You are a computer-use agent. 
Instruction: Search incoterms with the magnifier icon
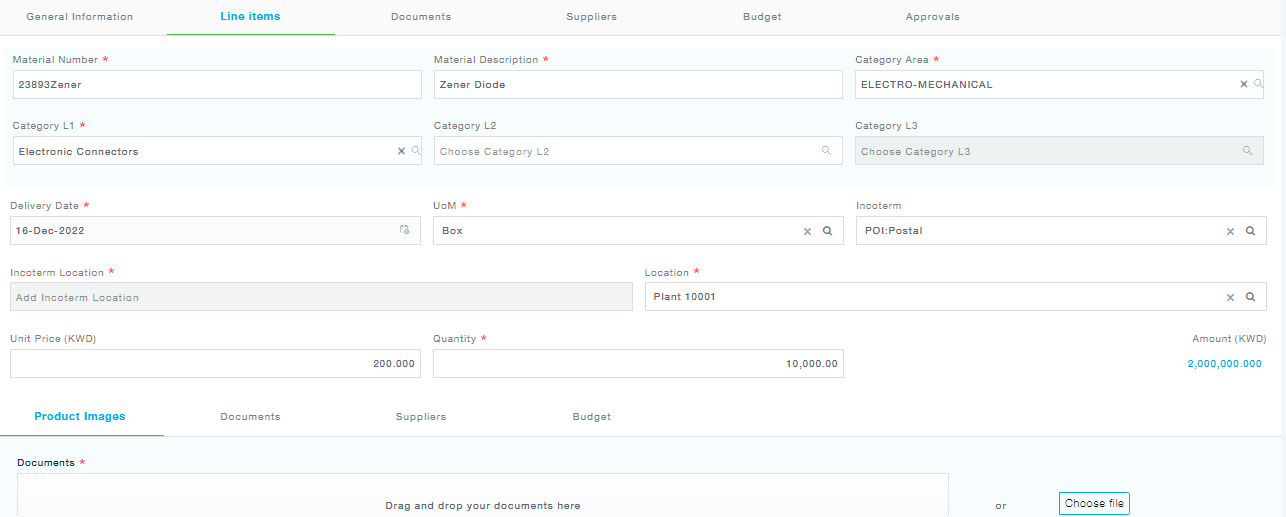tap(1250, 230)
